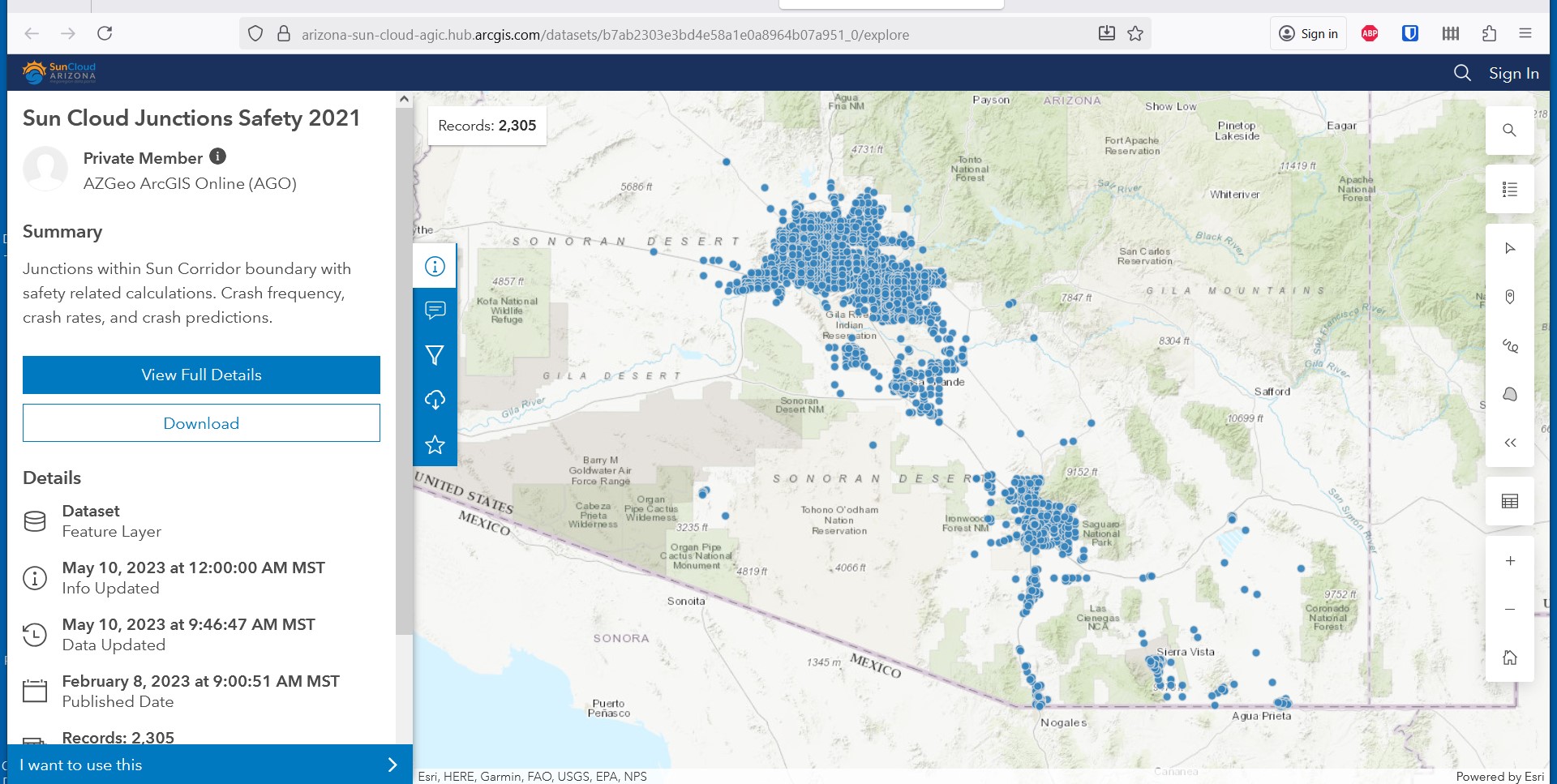Click the cloud download icon in sidebar

tap(435, 400)
